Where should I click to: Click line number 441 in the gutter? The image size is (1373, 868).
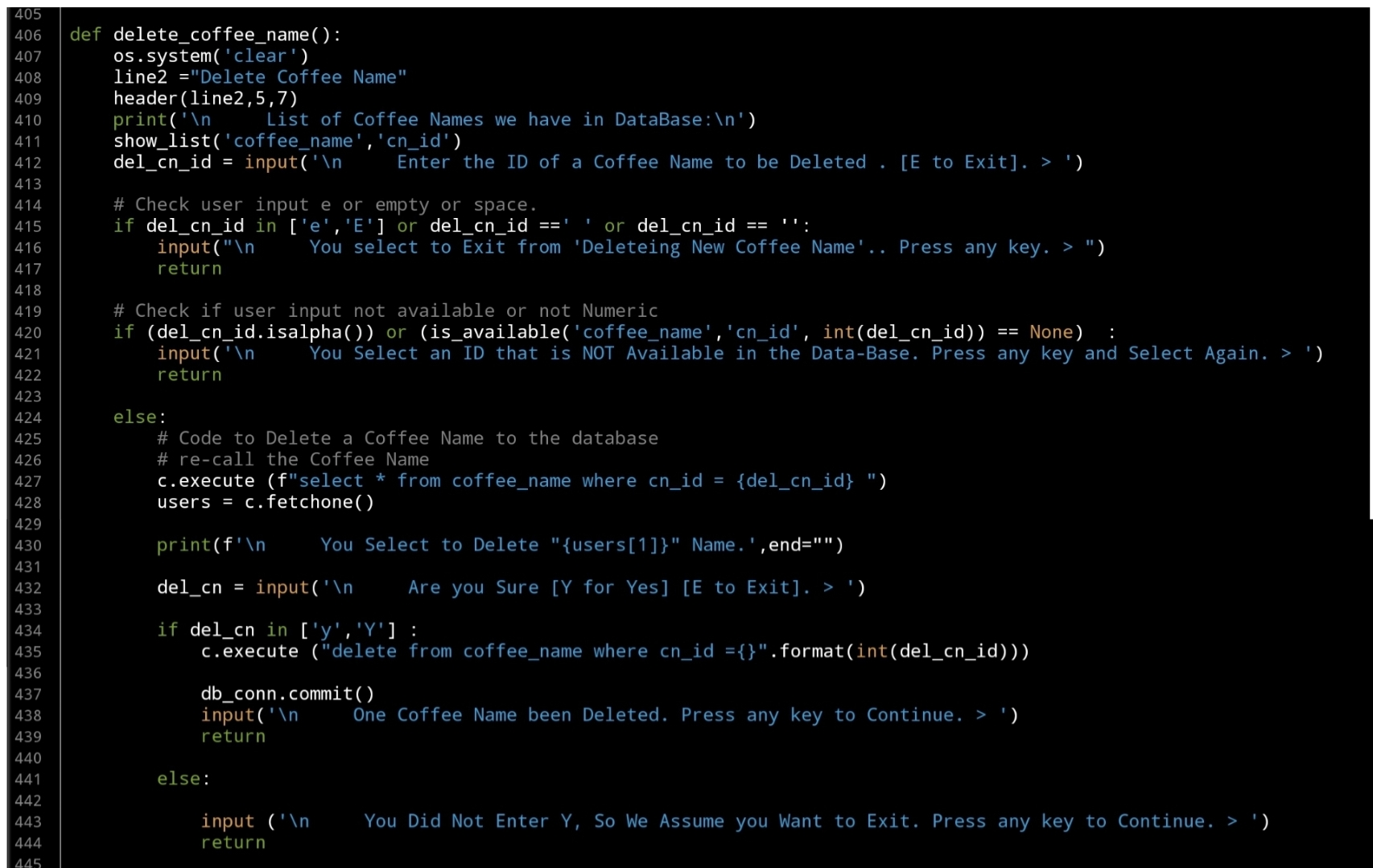point(27,780)
